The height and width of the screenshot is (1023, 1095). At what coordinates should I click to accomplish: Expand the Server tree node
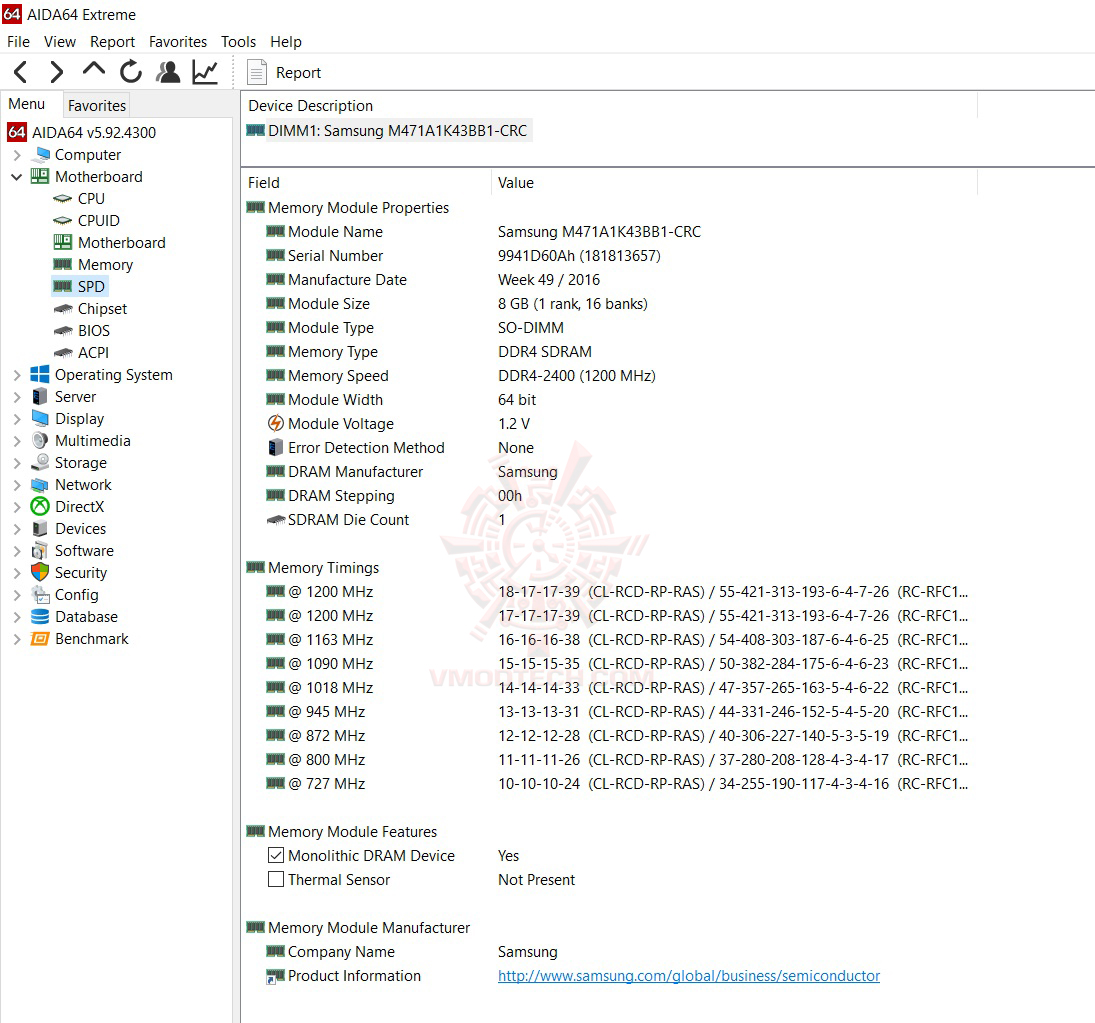point(17,397)
